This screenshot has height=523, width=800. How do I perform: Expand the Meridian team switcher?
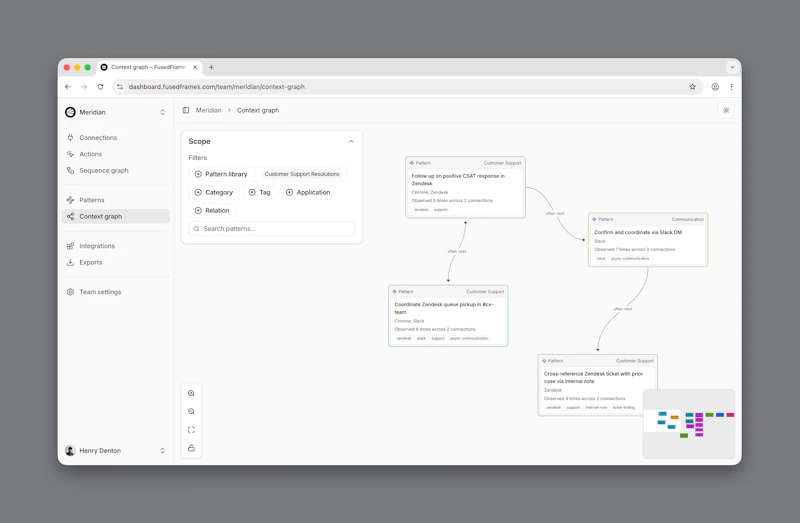[x=162, y=112]
